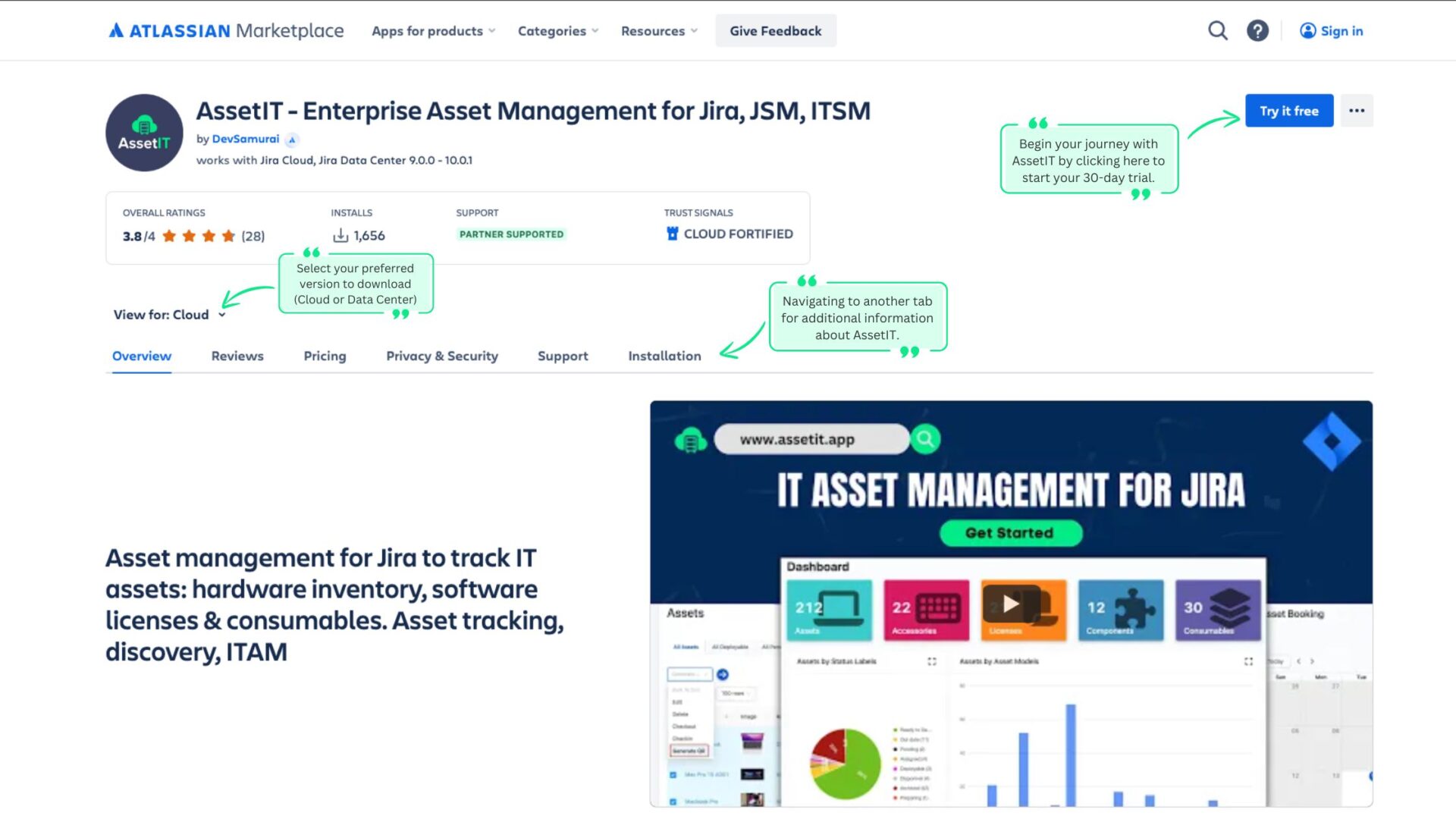
Task: Click the Cloud Fortified trust shield icon
Action: 671,233
